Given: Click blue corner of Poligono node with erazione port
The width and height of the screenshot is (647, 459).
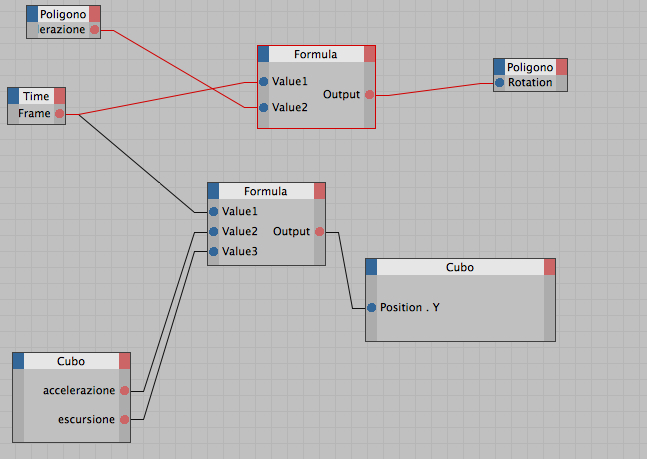Looking at the screenshot, I should pyautogui.click(x=32, y=14).
